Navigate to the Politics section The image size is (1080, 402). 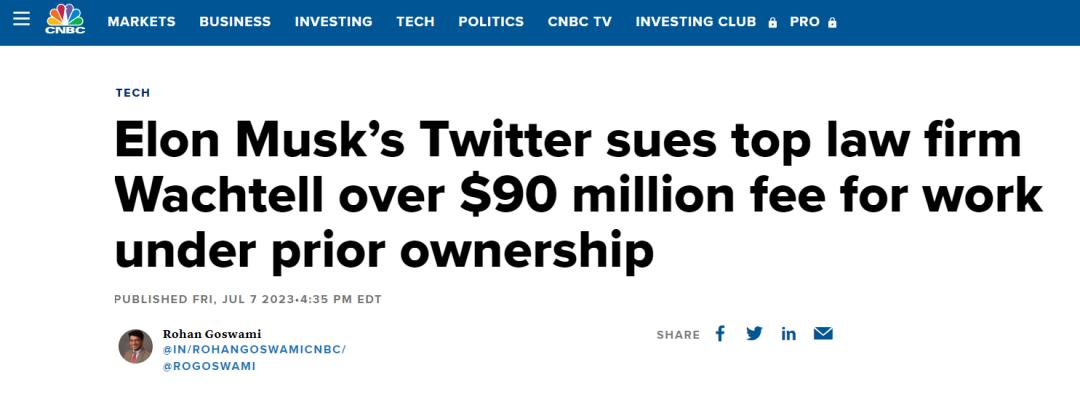(491, 21)
